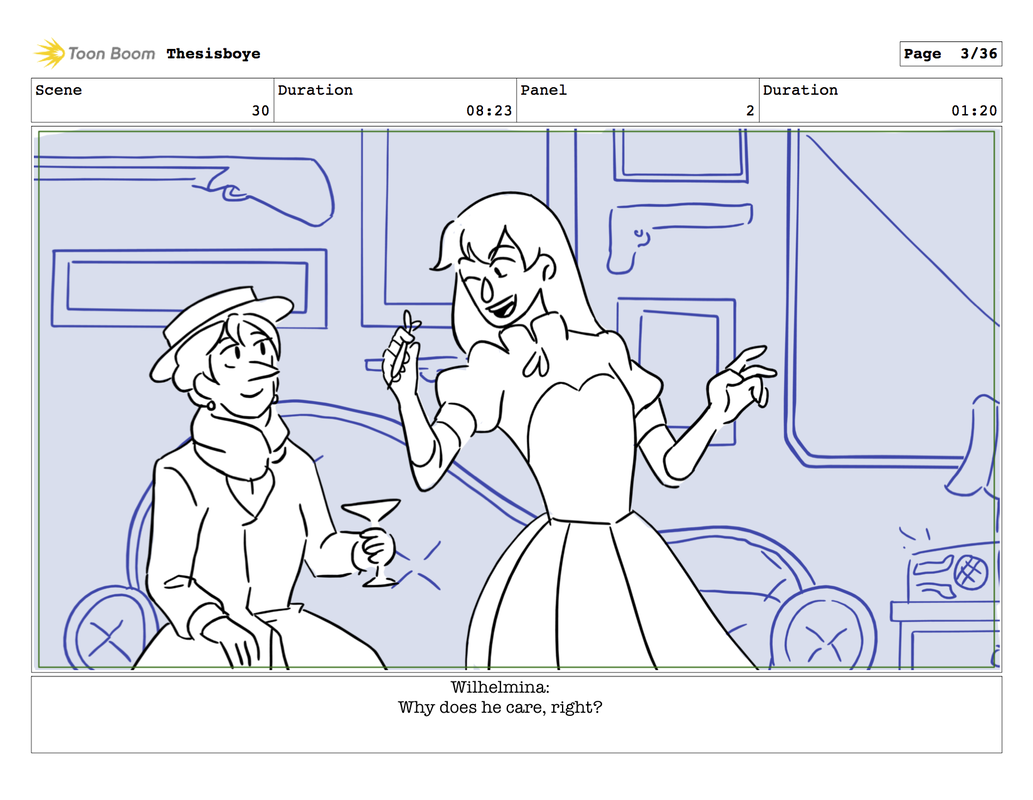The image size is (1033, 800).
Task: Click the panel duration value '01:20'
Action: point(974,110)
